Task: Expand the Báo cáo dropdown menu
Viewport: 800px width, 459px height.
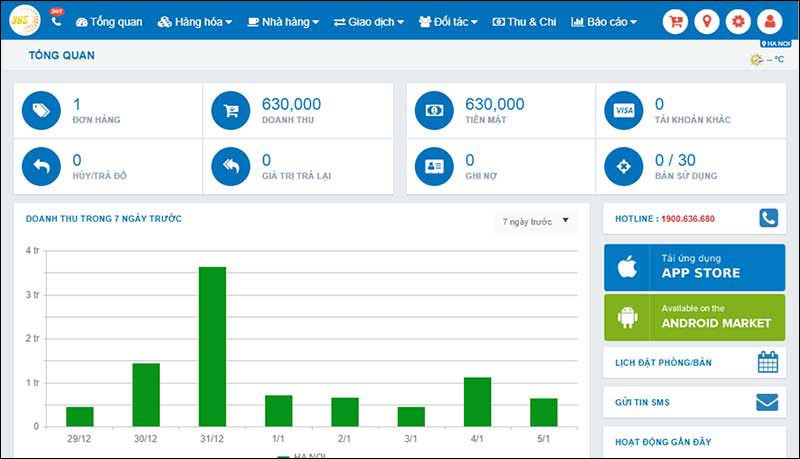Action: point(604,21)
